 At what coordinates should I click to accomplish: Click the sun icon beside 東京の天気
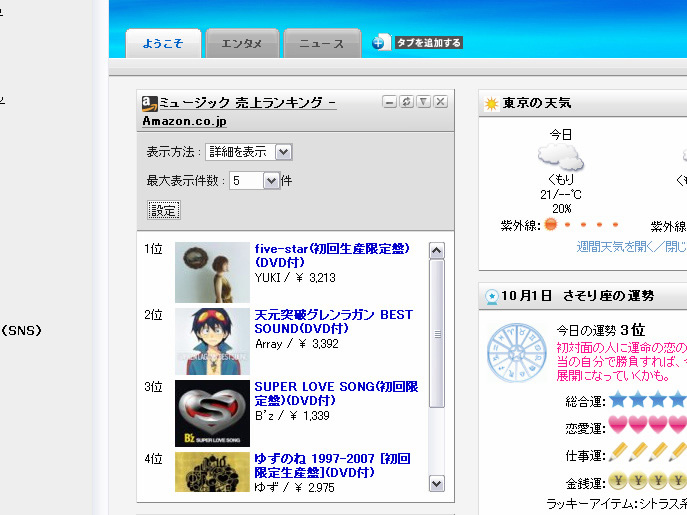click(x=491, y=104)
